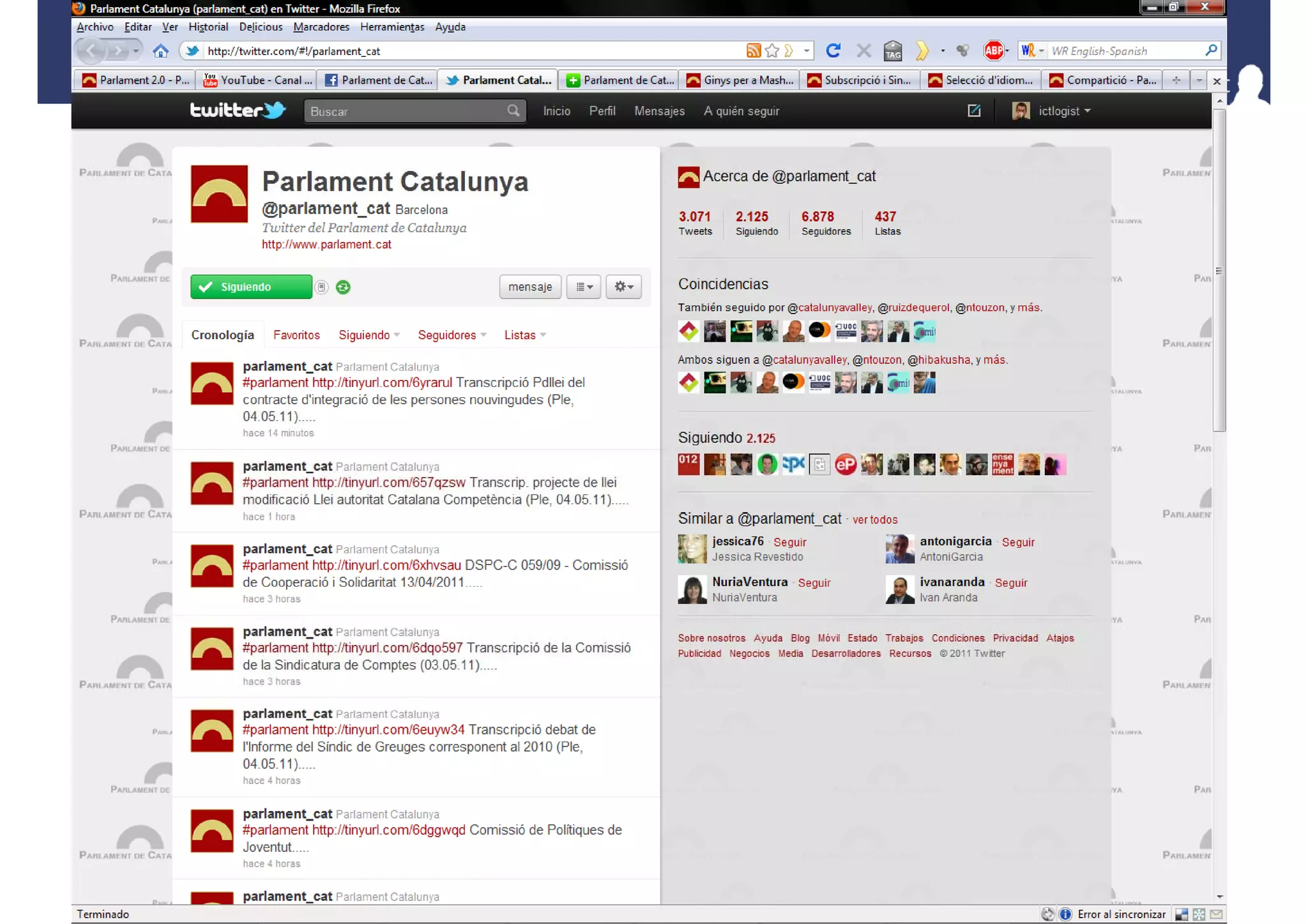Reload the page with the refresh icon

[x=833, y=50]
